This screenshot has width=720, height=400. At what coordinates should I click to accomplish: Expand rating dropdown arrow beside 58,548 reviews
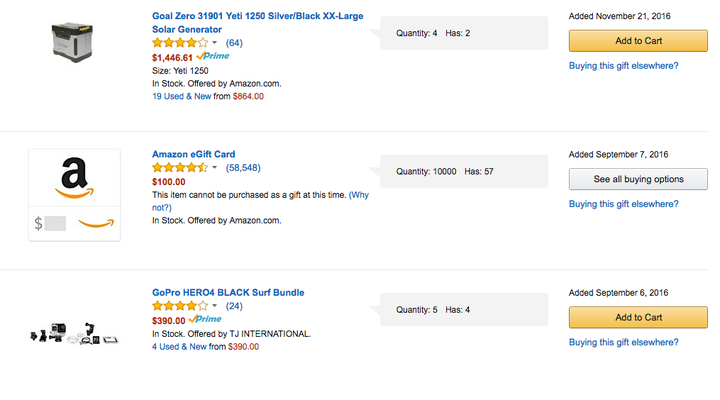click(x=214, y=168)
